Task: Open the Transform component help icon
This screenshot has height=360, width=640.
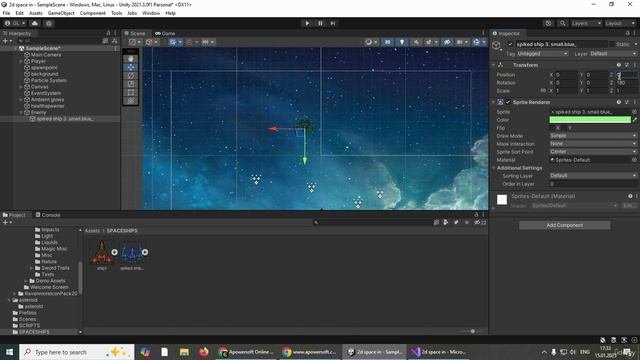Action: 619,65
